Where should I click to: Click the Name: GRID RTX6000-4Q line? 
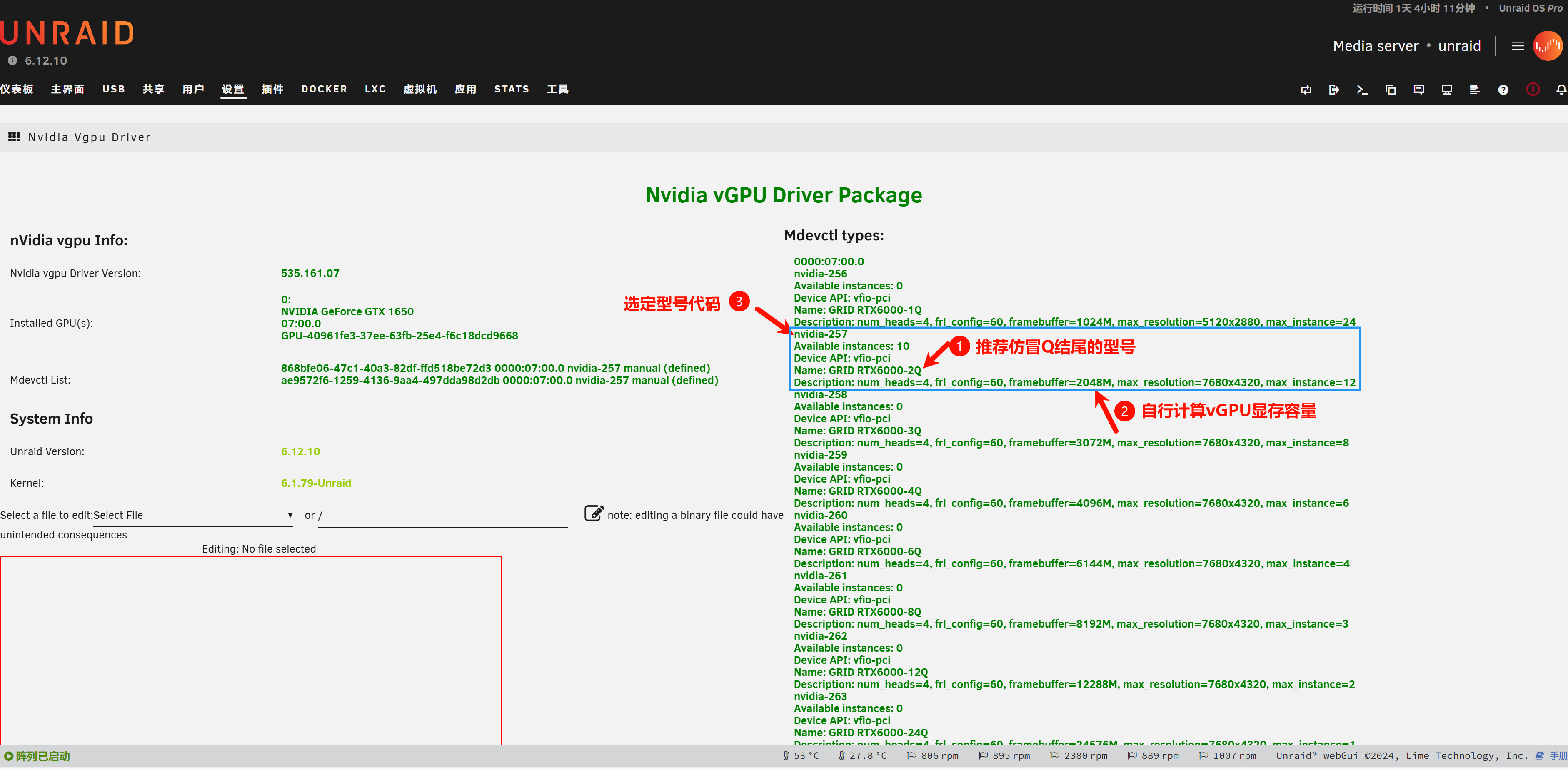[857, 491]
